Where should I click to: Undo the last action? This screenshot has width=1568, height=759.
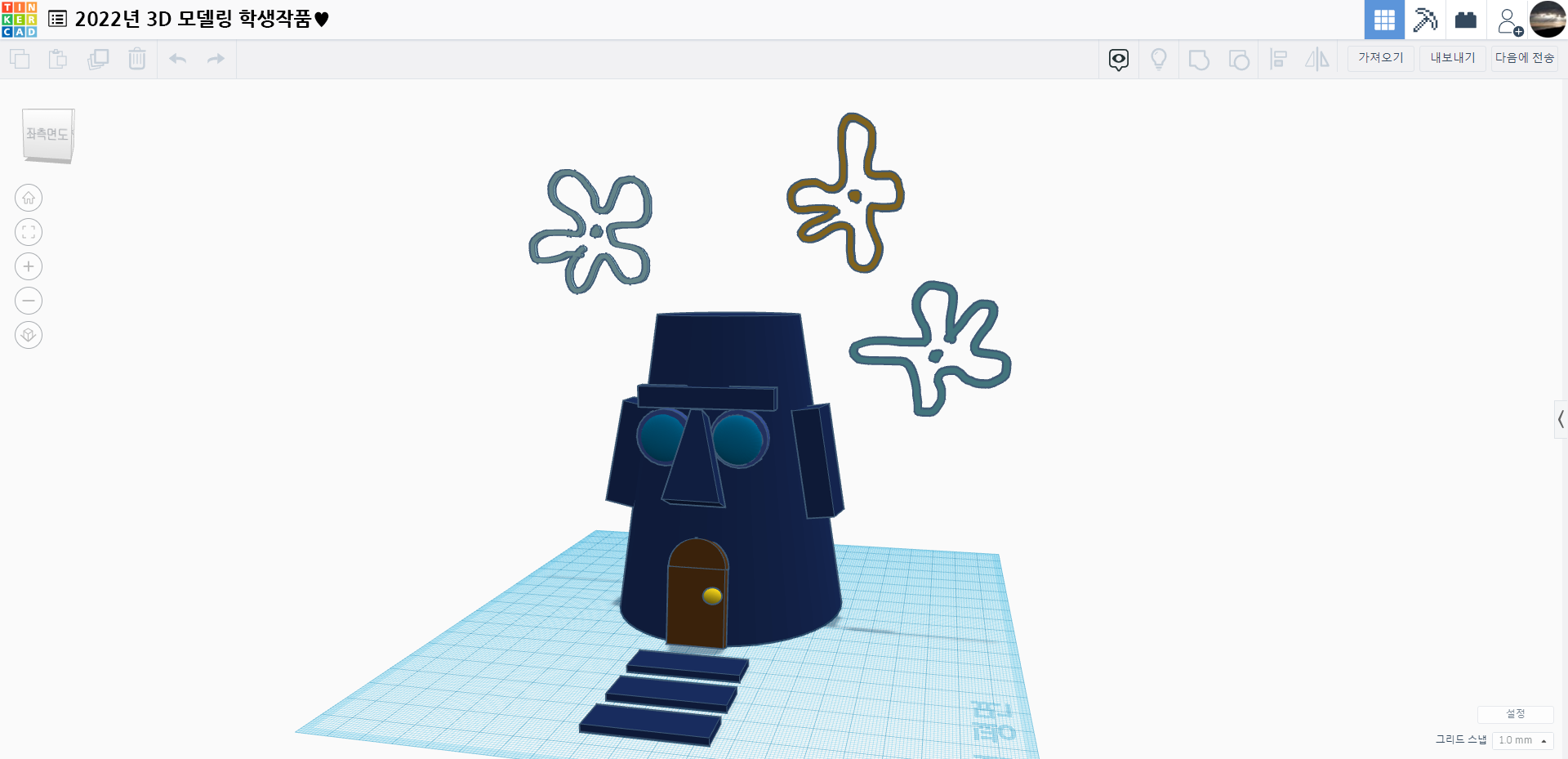(178, 59)
